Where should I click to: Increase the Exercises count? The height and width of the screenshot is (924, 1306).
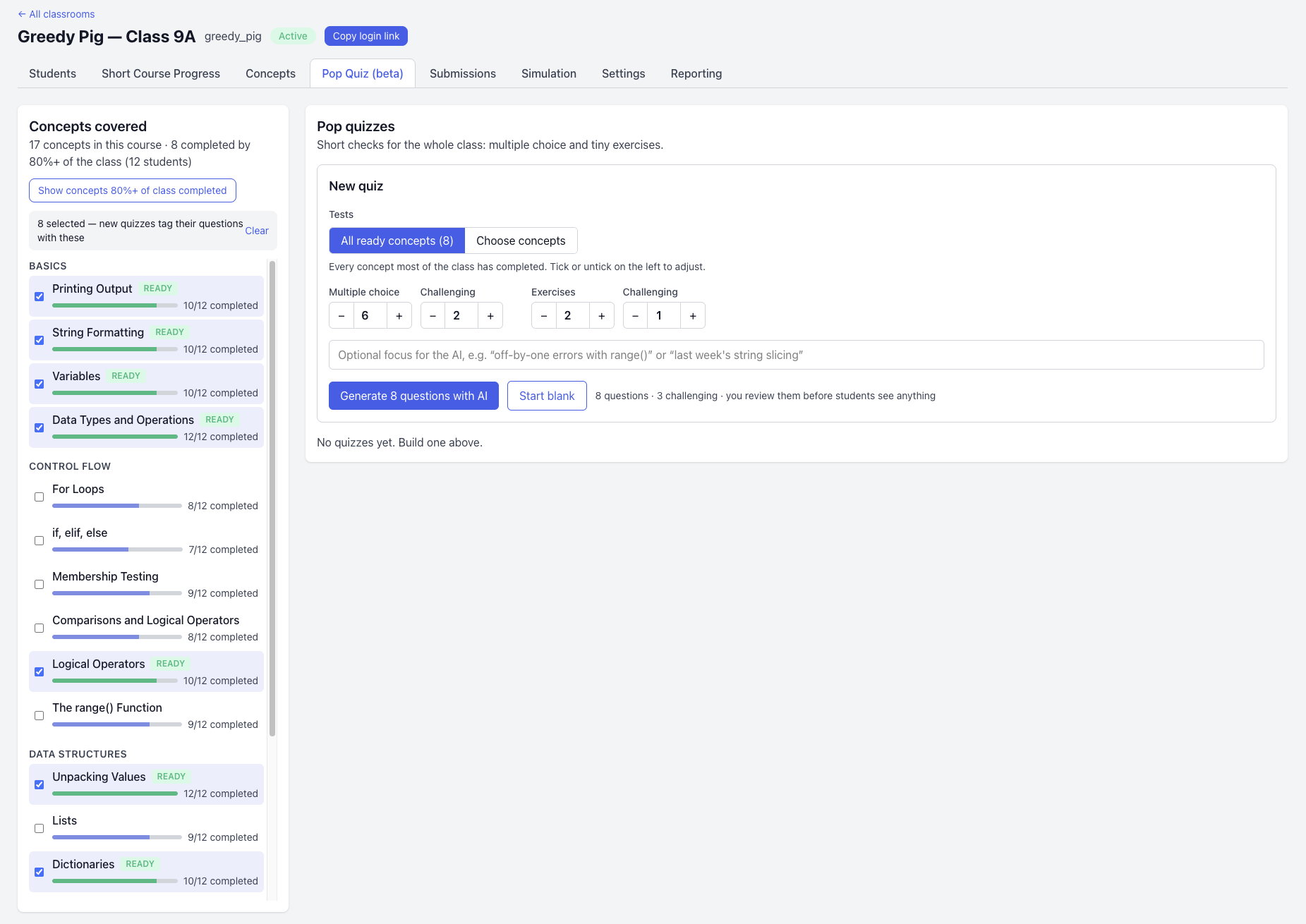(602, 315)
